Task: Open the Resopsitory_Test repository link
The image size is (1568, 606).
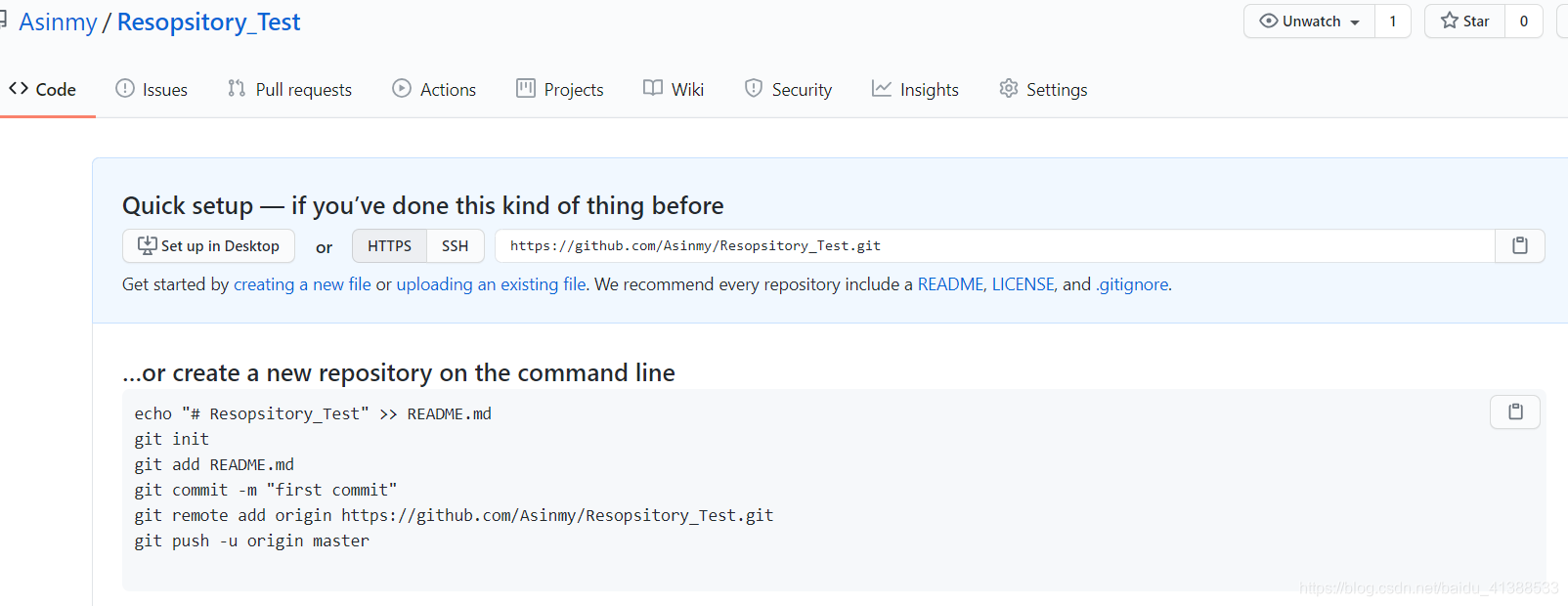Action: (x=208, y=22)
